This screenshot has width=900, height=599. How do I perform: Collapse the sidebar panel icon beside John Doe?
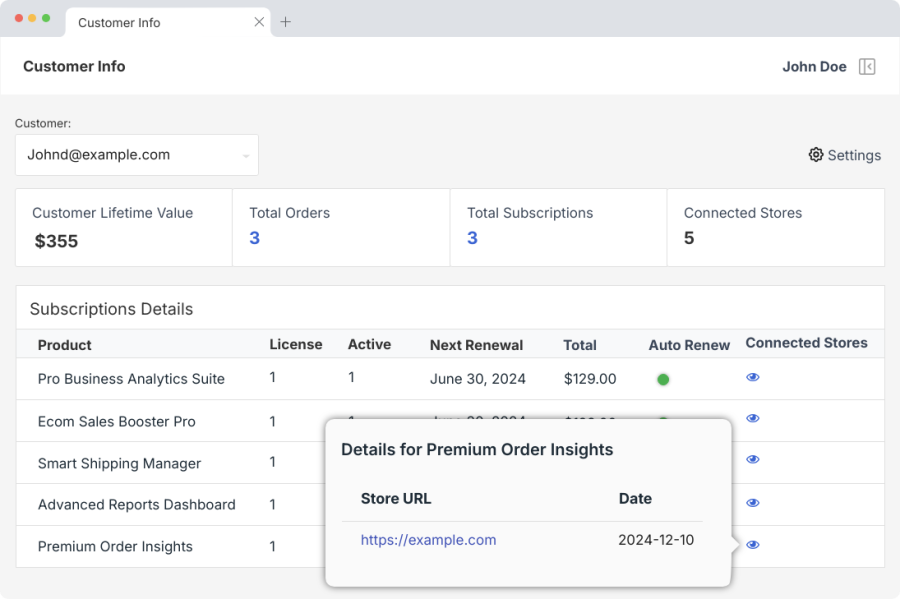coord(867,67)
